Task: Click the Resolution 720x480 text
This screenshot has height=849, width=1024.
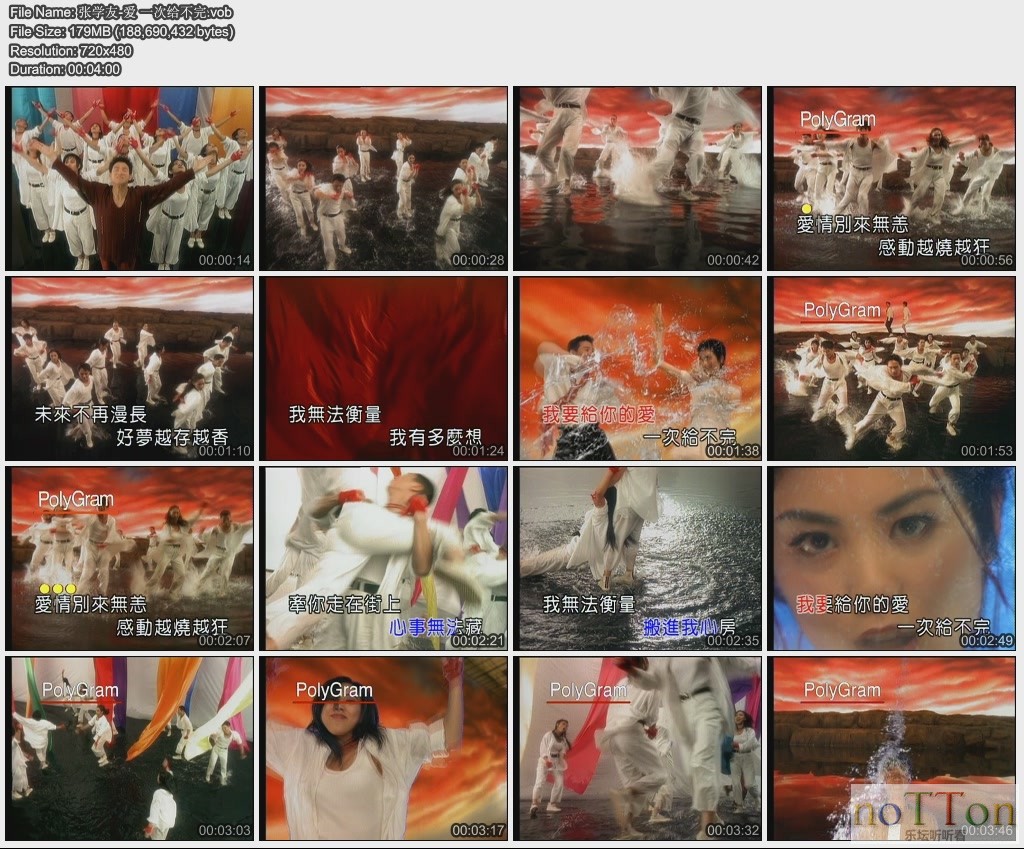Action: pos(71,50)
